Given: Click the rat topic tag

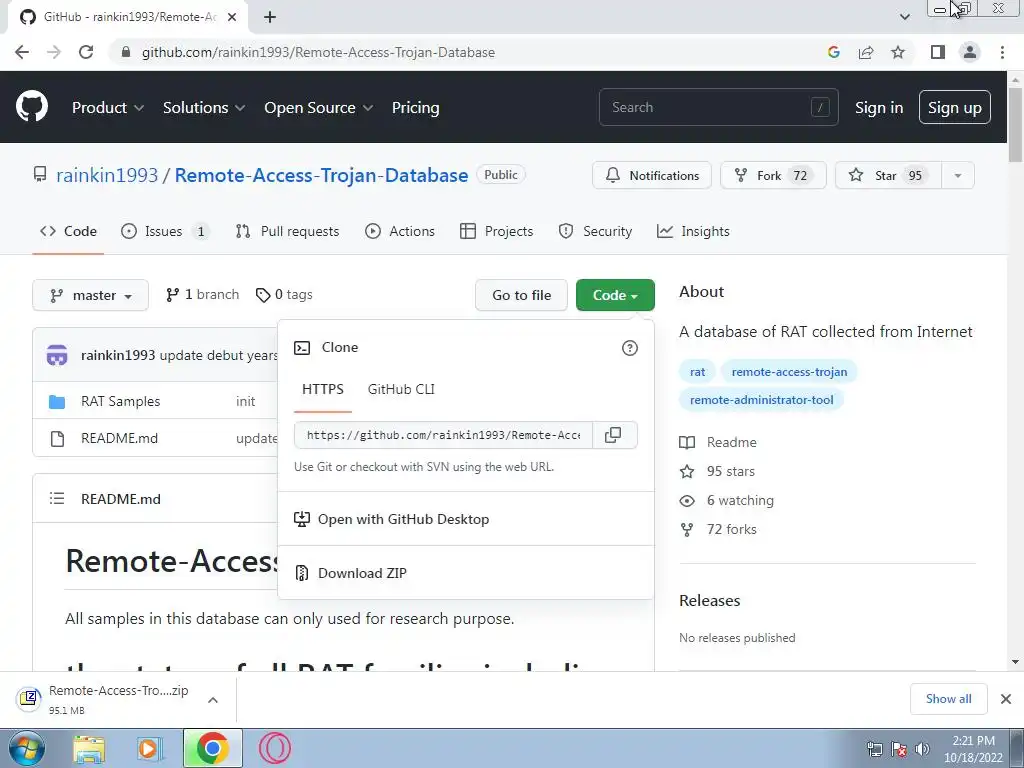Looking at the screenshot, I should 697,372.
